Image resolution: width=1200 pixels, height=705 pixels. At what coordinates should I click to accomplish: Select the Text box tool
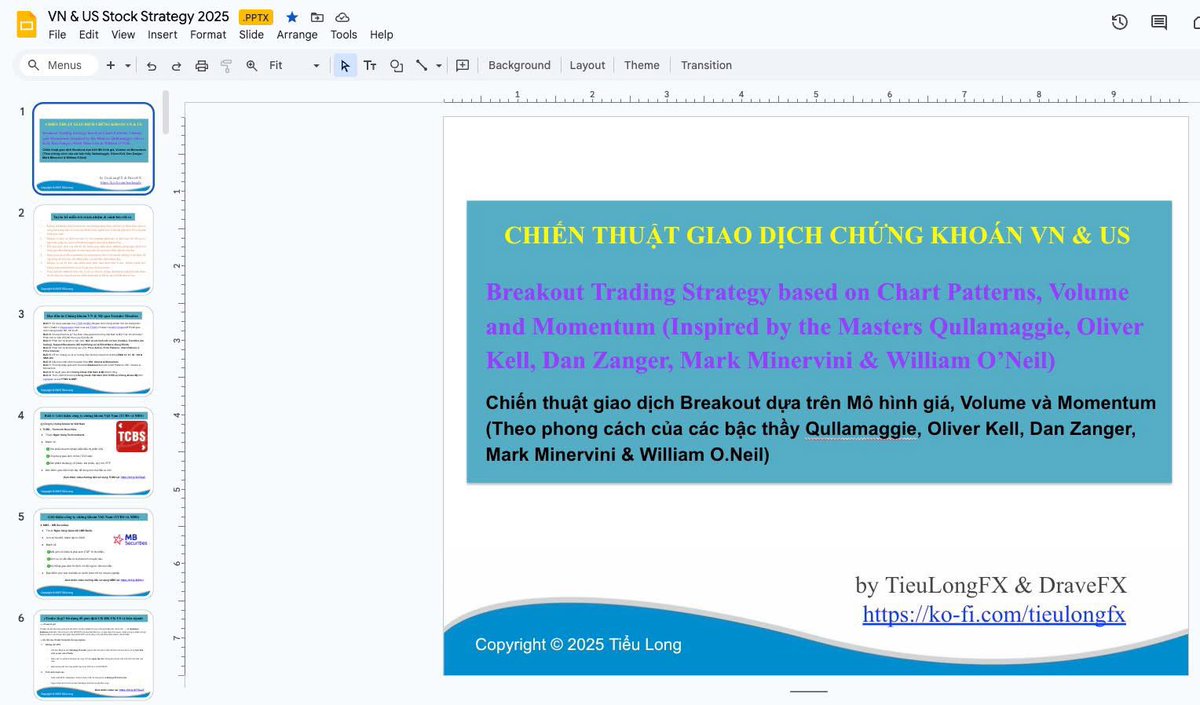coord(370,65)
